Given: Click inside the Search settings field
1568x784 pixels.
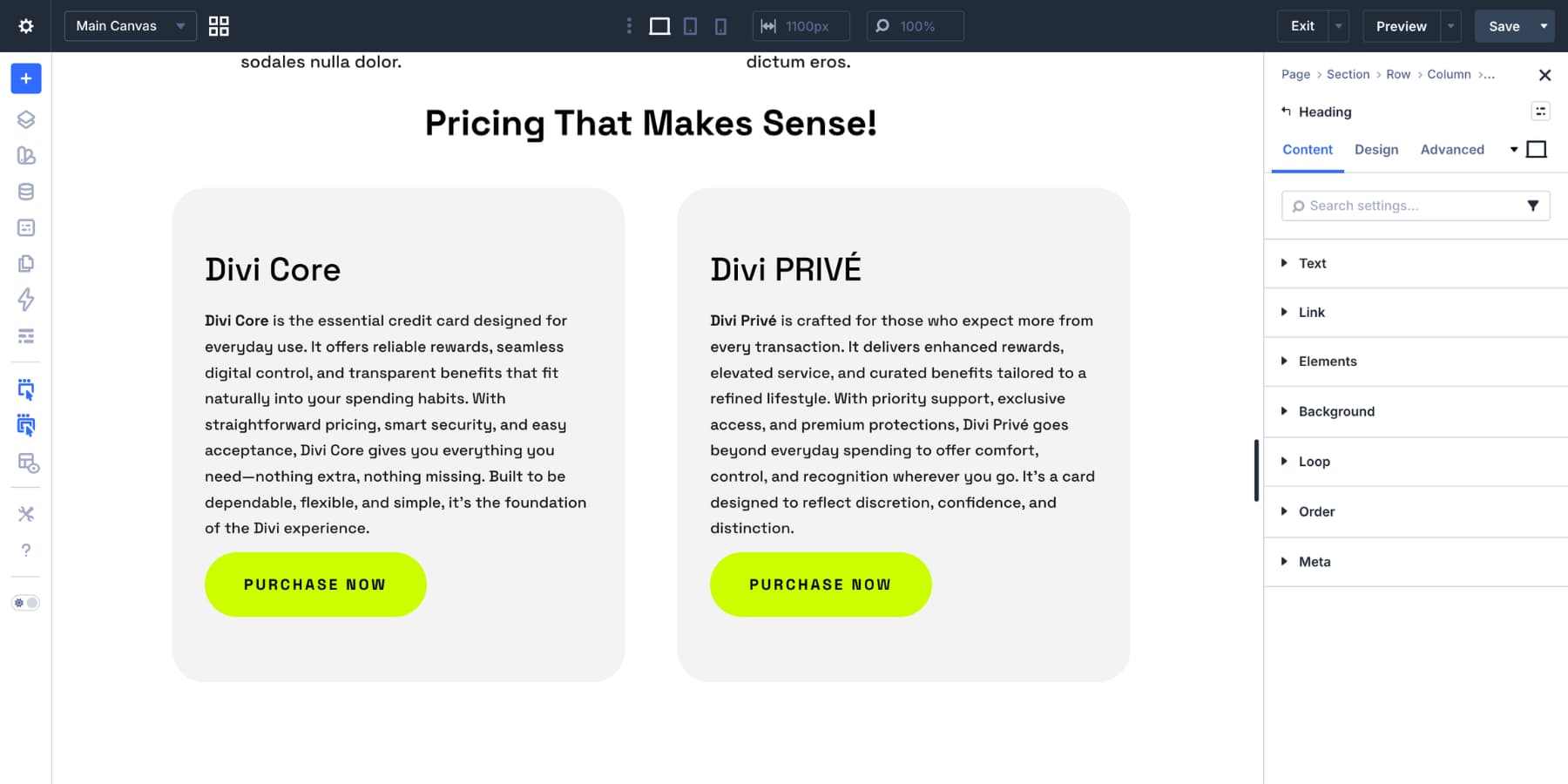Looking at the screenshot, I should [x=1394, y=206].
